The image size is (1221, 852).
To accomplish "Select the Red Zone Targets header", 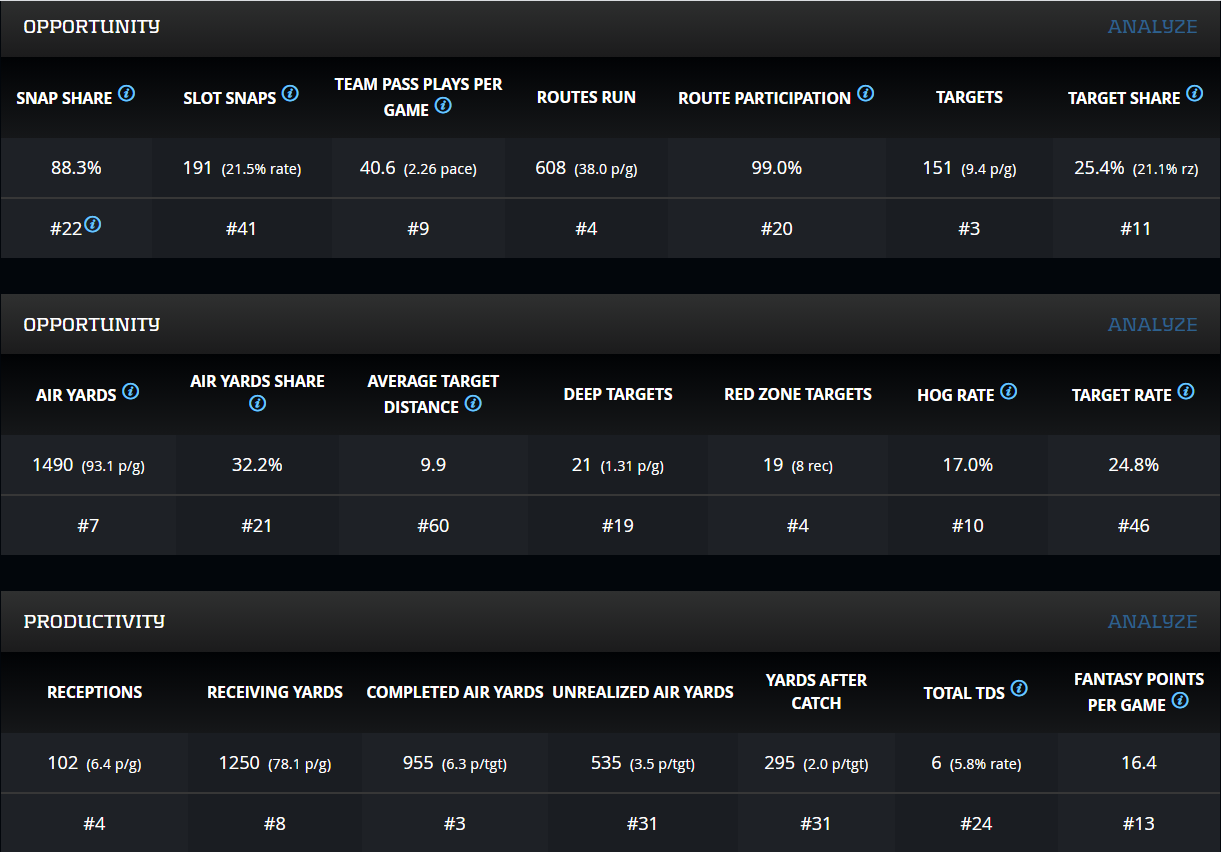I will (798, 394).
